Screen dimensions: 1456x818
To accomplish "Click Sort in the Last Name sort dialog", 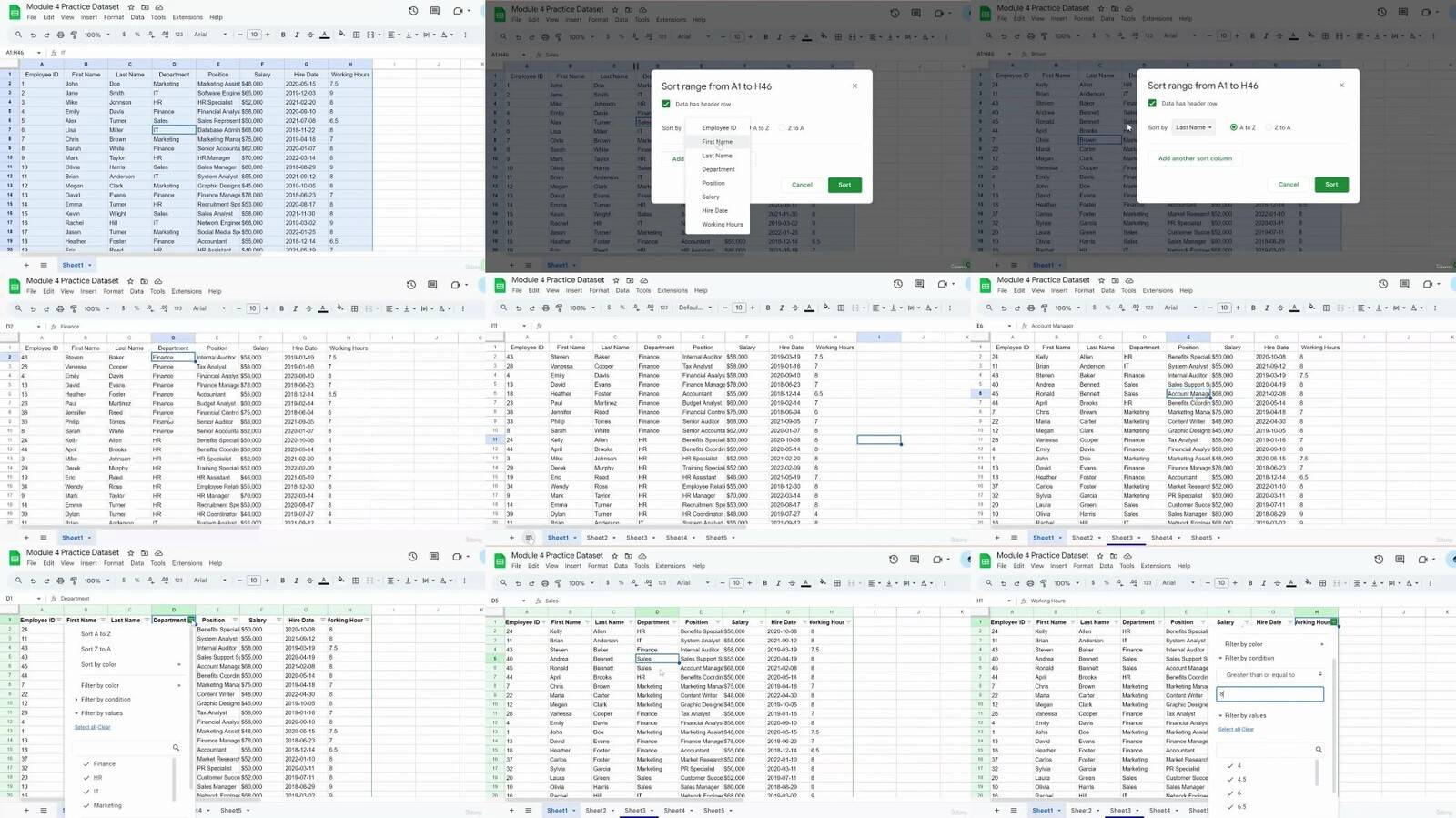I will coord(1331,185).
